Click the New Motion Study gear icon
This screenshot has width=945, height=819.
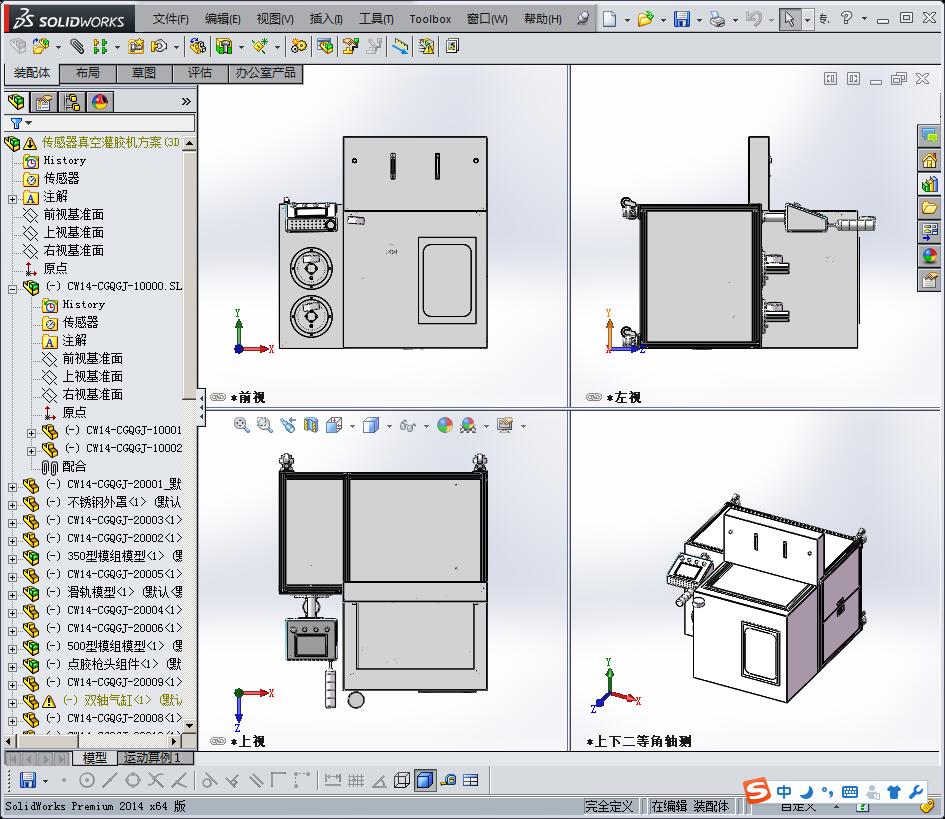point(298,46)
